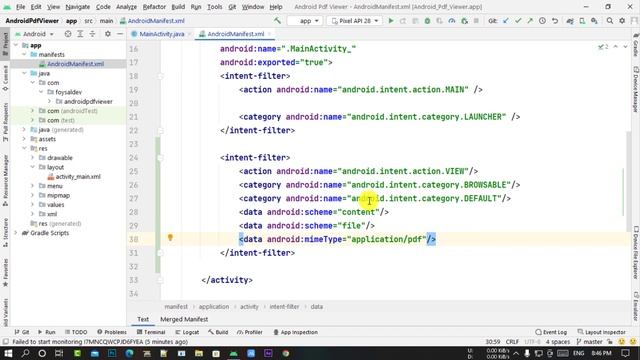Click the CRLF line separator in status bar
640x360 pixels.
click(x=512, y=342)
